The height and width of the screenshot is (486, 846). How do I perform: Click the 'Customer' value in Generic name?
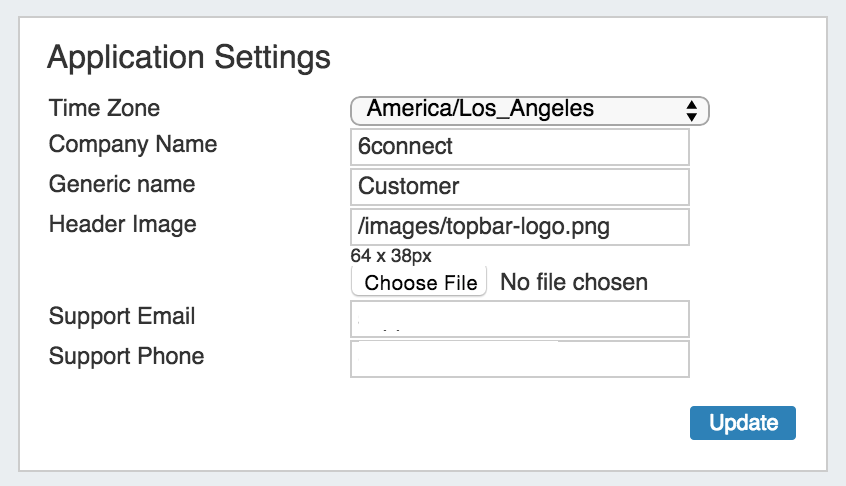(408, 186)
